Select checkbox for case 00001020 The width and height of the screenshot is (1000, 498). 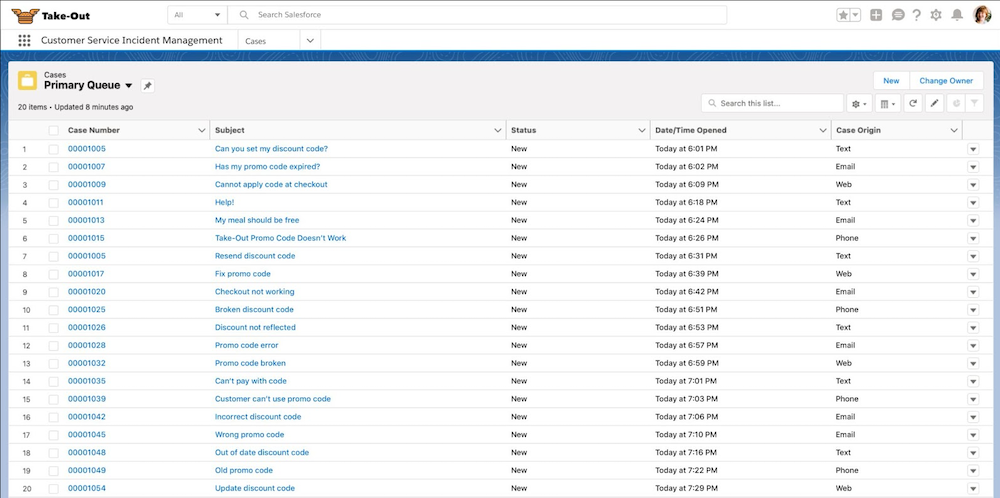[x=54, y=291]
